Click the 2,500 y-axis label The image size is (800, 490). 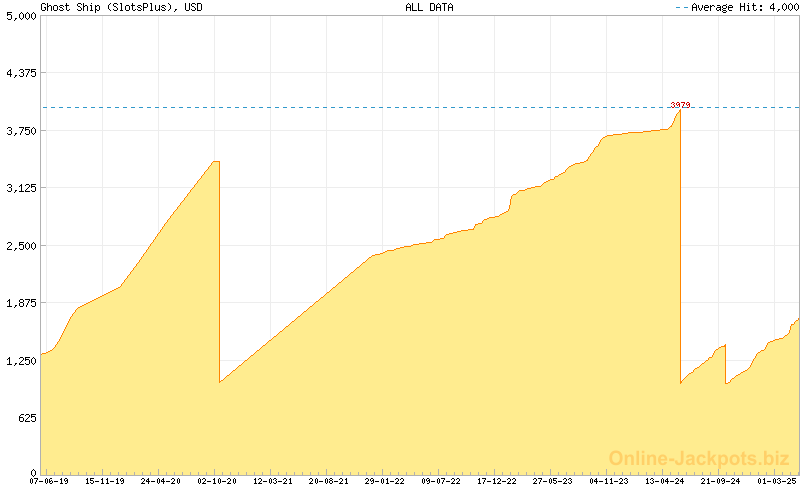coord(20,246)
